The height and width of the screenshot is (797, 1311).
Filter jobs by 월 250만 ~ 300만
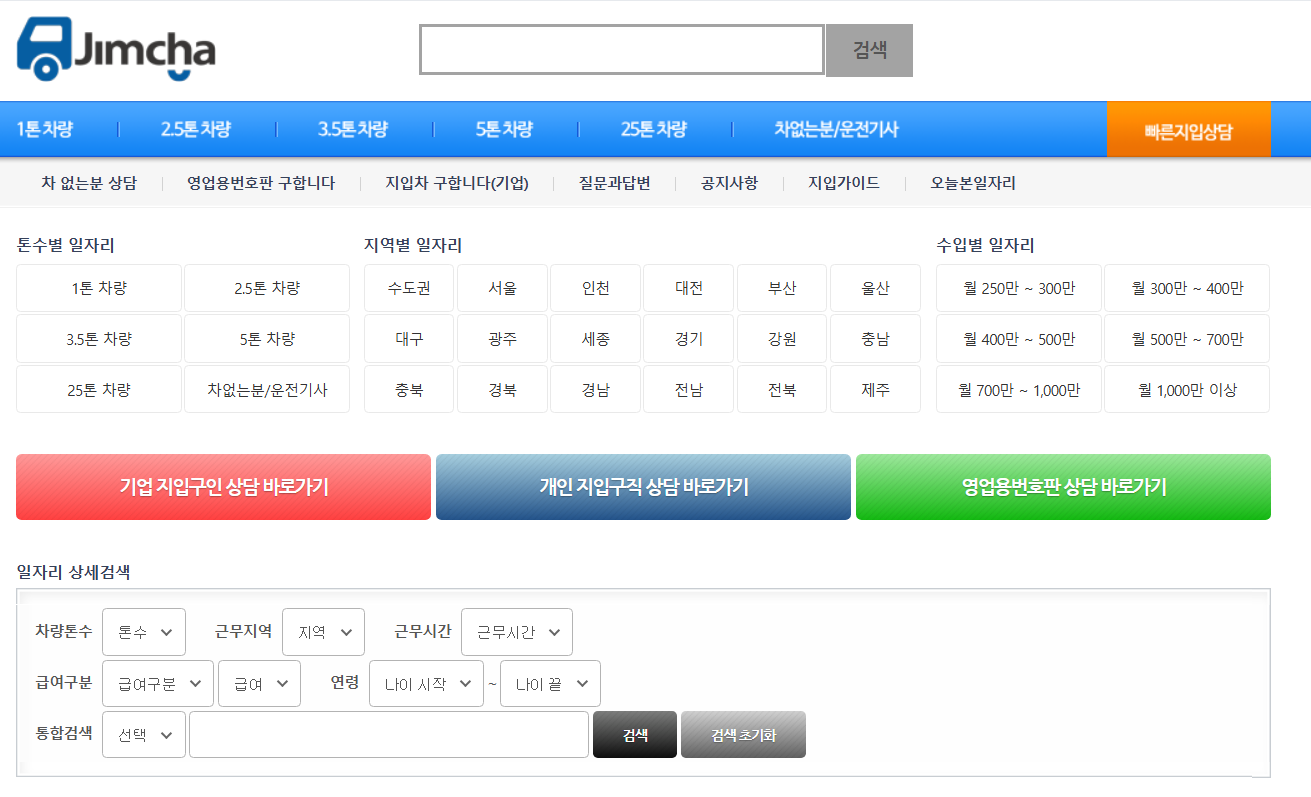click(1019, 288)
